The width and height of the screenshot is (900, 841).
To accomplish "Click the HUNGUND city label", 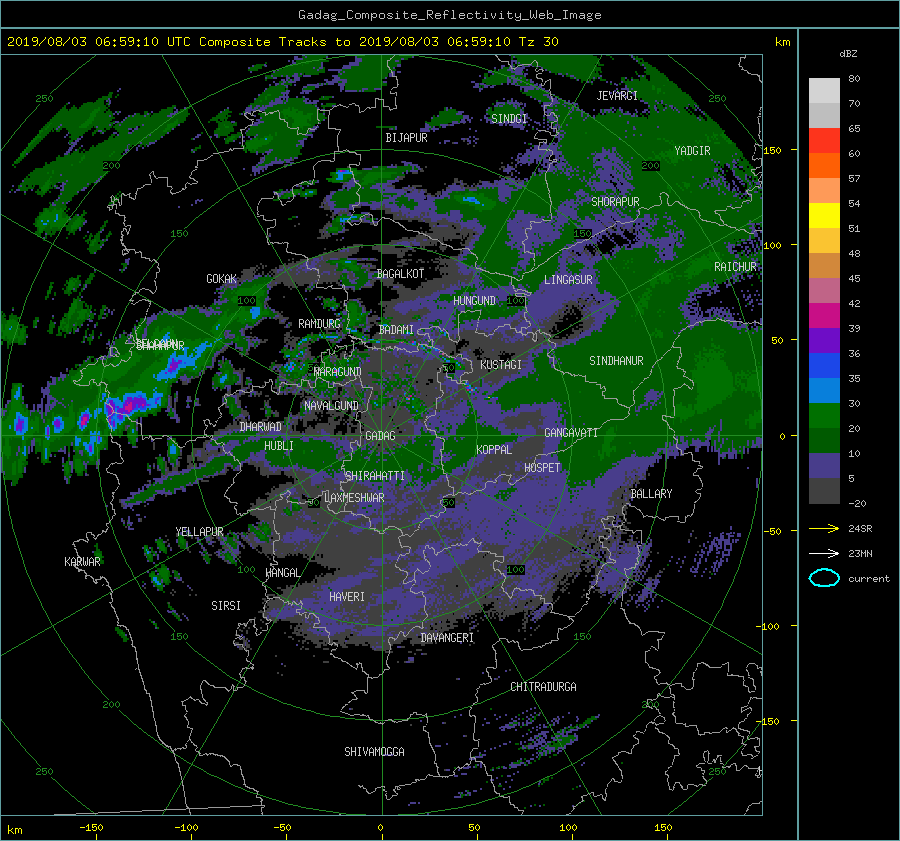I will (x=474, y=301).
